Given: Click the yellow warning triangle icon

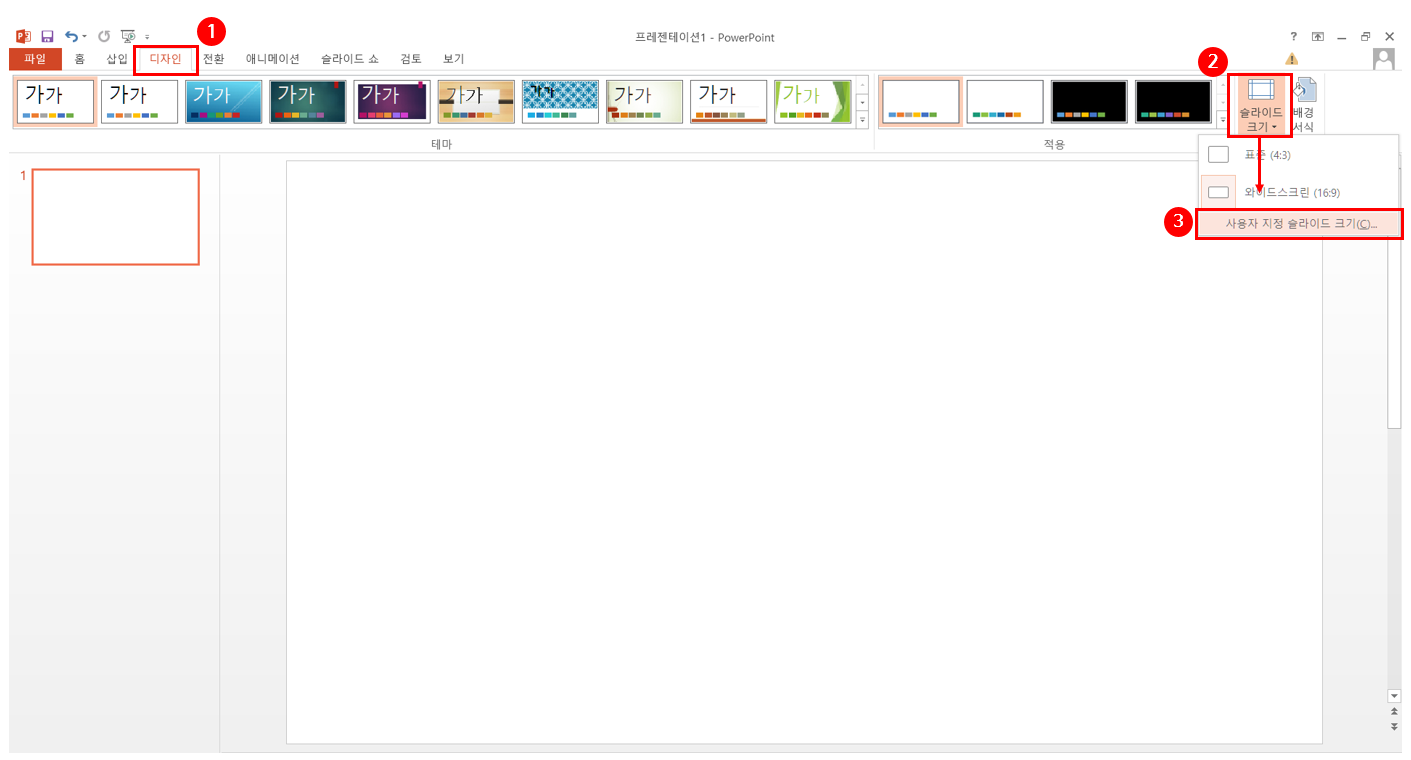Looking at the screenshot, I should (x=1292, y=59).
